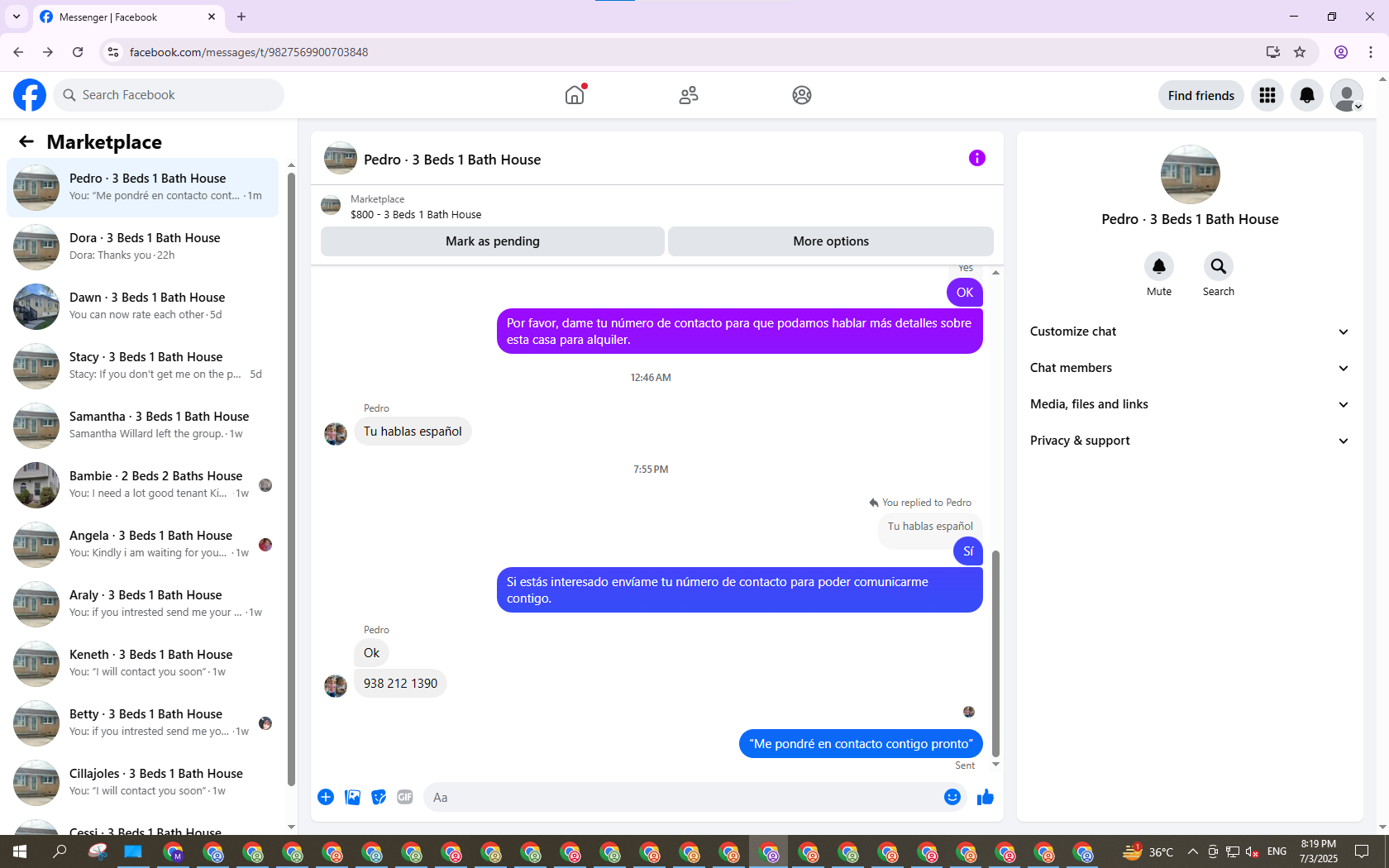Open Angela conversation in the chat list
This screenshot has height=868, width=1389.
tap(142, 545)
